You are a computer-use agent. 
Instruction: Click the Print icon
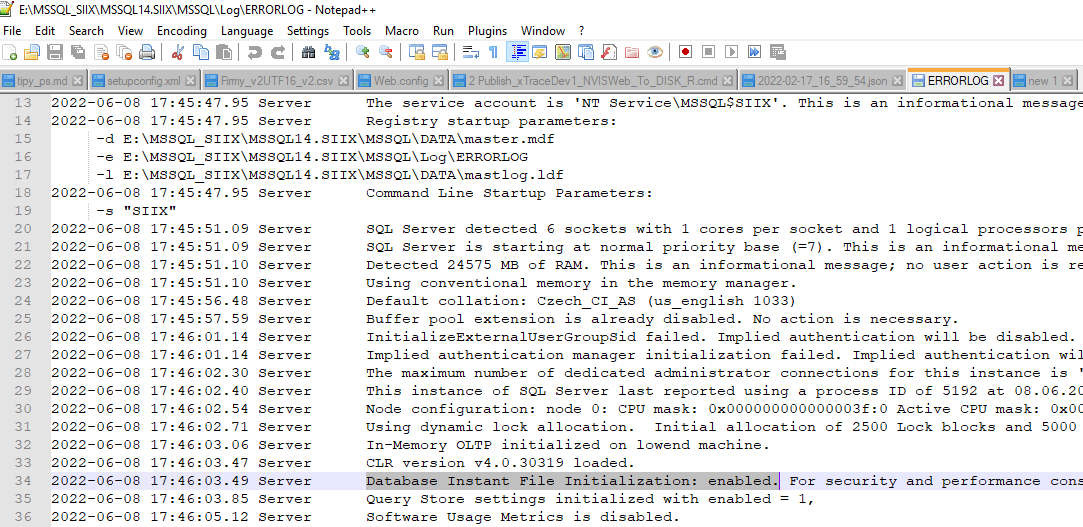[147, 52]
